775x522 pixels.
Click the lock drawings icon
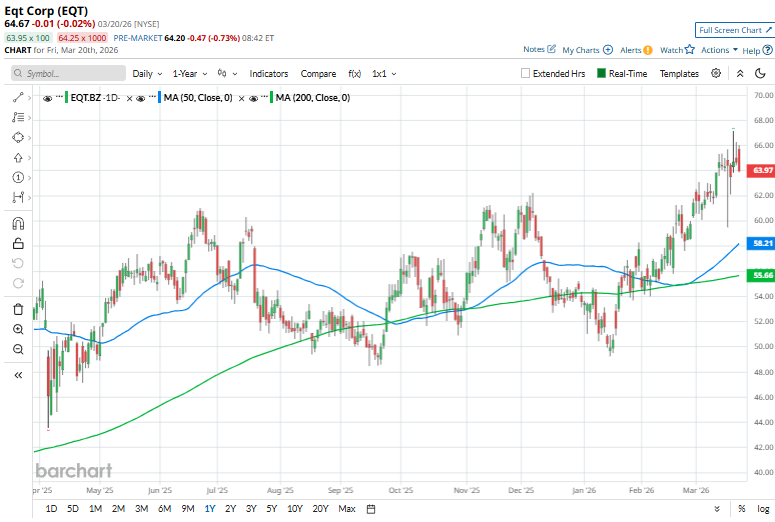pyautogui.click(x=18, y=243)
